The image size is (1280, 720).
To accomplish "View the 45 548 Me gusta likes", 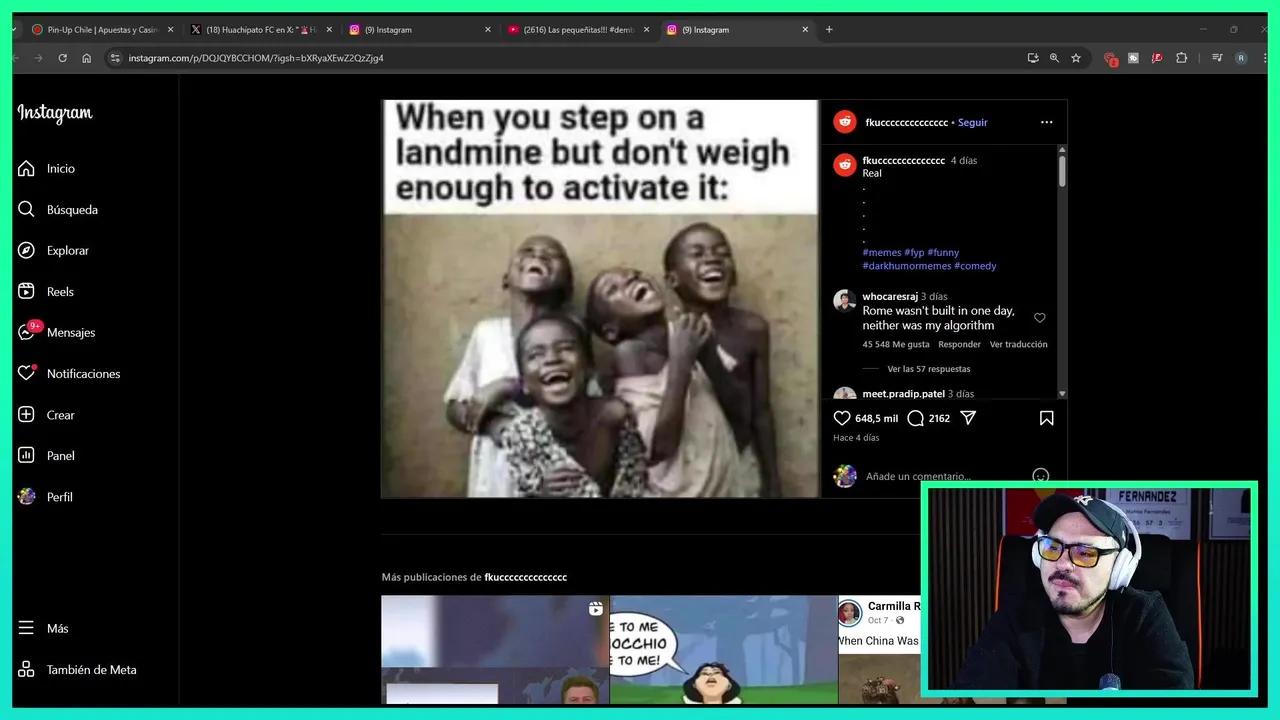I will coord(896,344).
